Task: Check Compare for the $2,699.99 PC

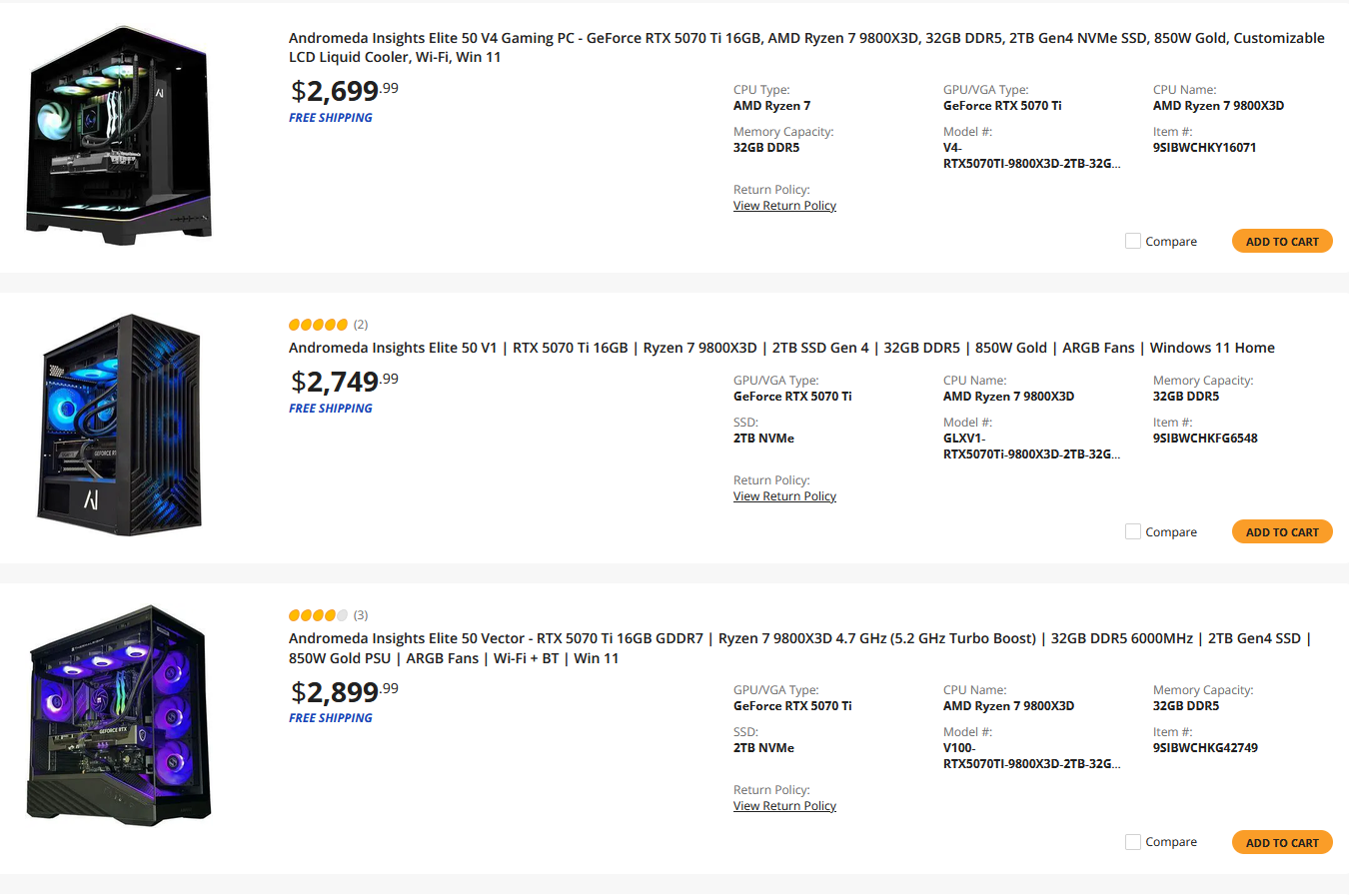Action: point(1133,241)
